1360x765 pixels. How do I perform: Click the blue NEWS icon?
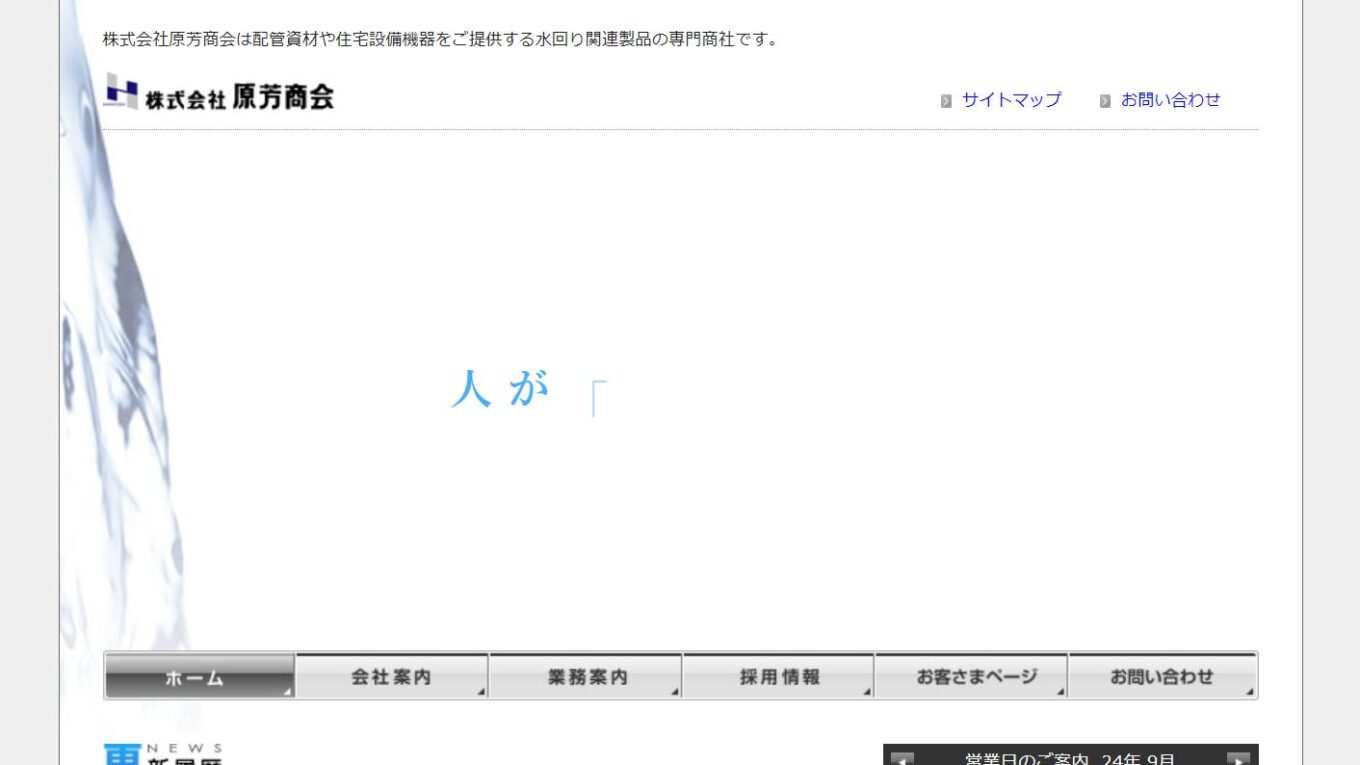tap(123, 755)
